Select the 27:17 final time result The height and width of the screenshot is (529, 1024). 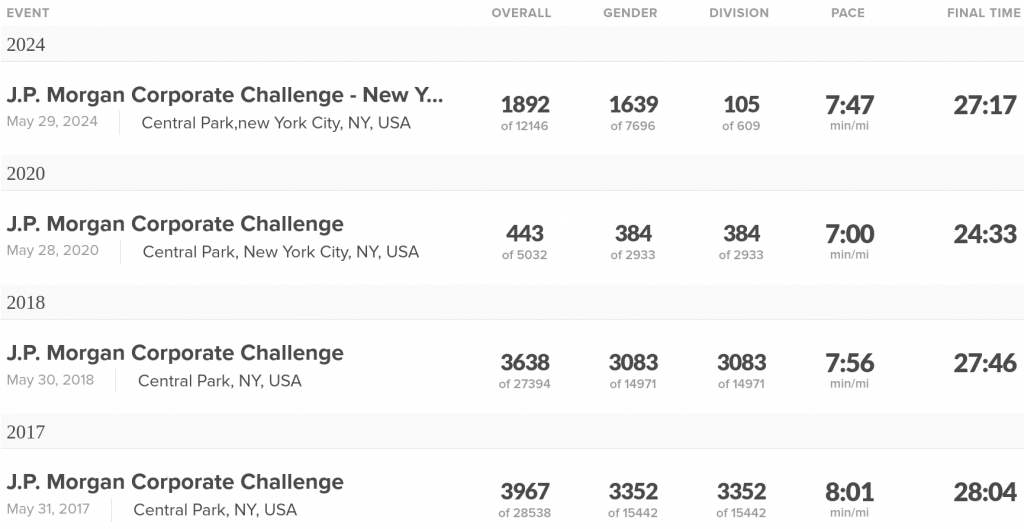(984, 105)
